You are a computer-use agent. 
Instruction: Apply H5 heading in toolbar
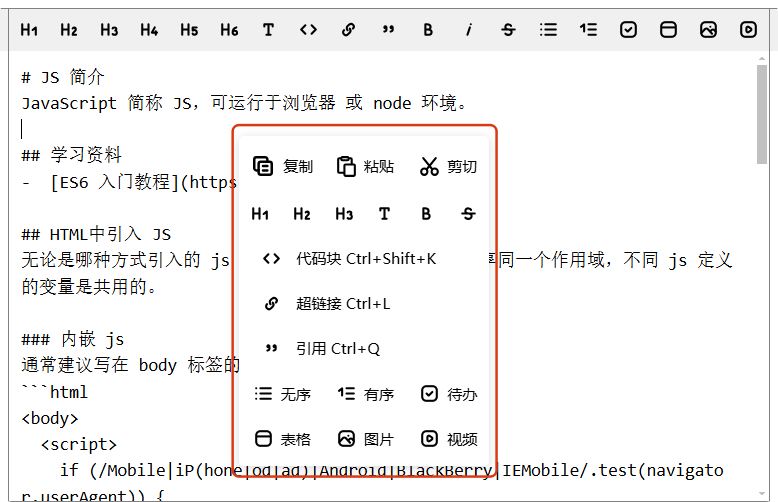click(189, 30)
